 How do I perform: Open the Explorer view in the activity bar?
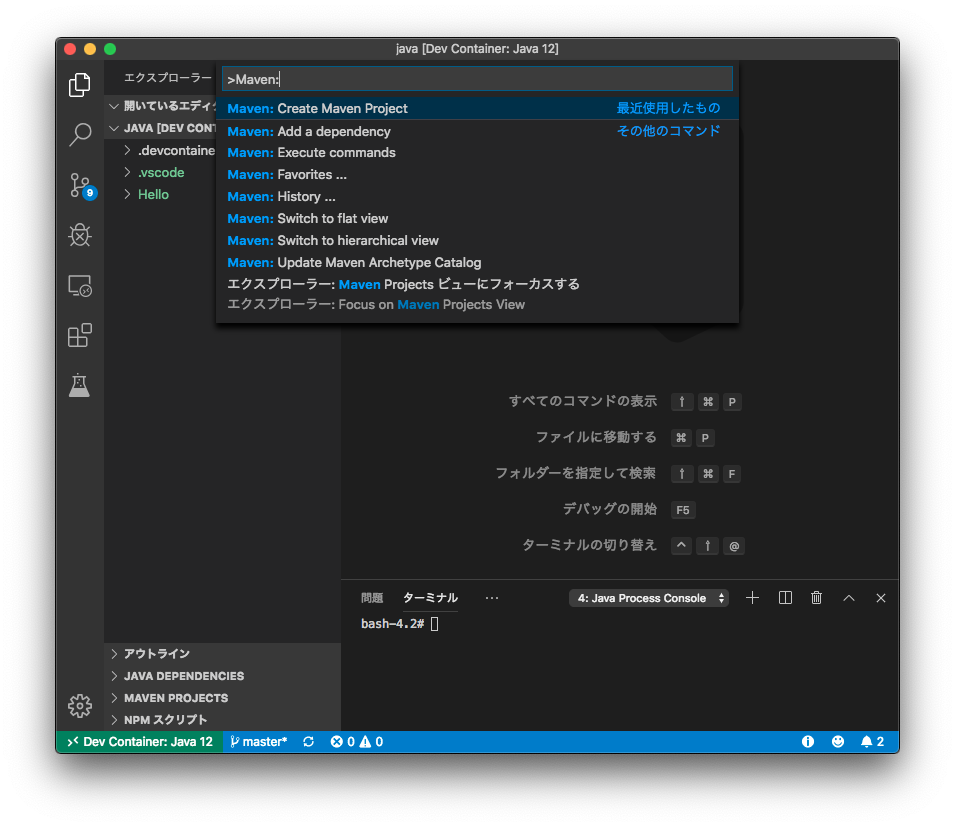tap(80, 85)
